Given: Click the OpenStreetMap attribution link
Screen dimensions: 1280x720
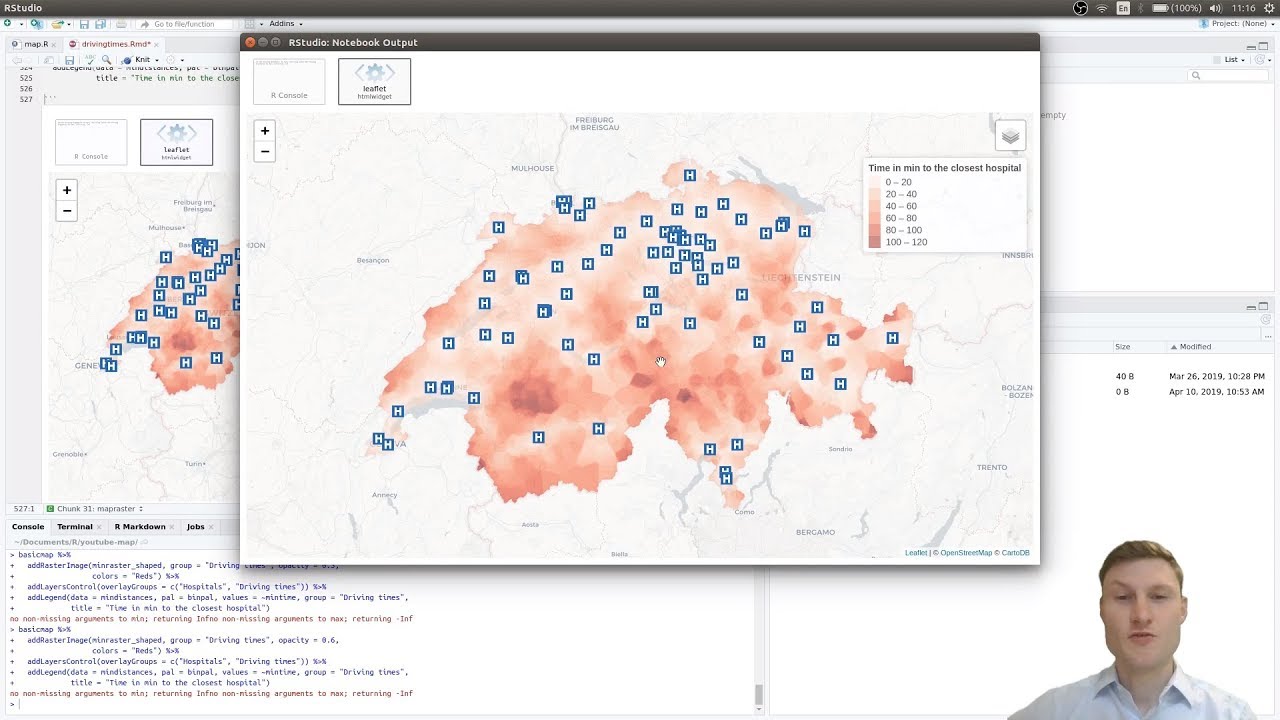Looking at the screenshot, I should pos(965,553).
